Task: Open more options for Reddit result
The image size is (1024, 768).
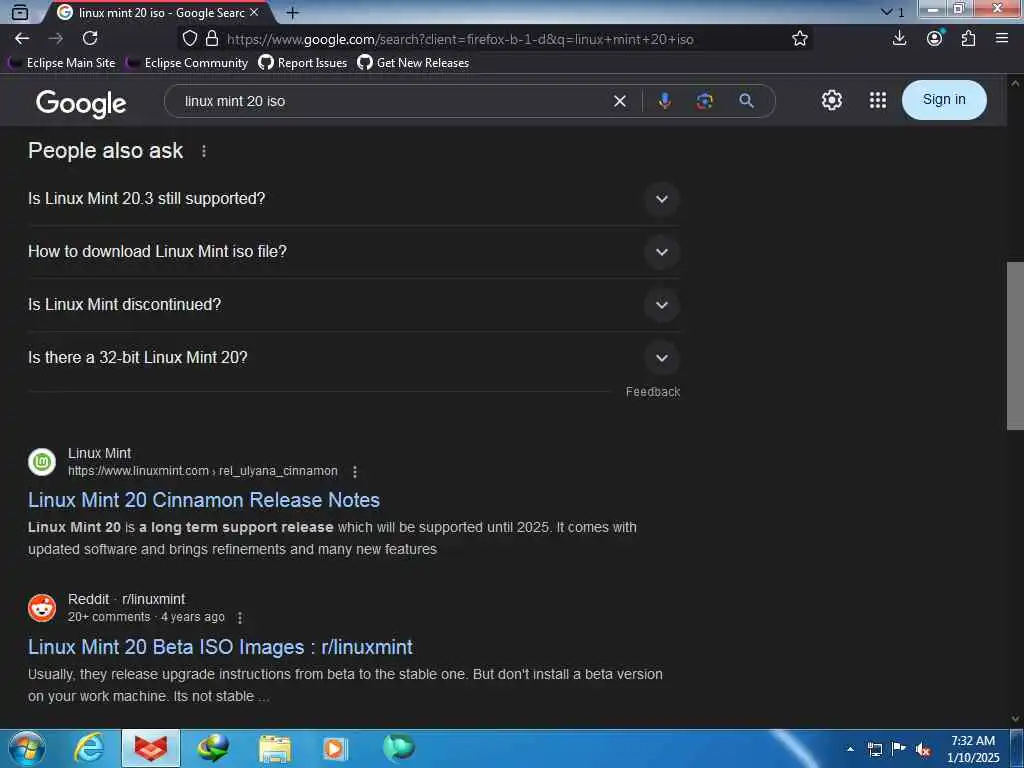Action: coord(240,617)
